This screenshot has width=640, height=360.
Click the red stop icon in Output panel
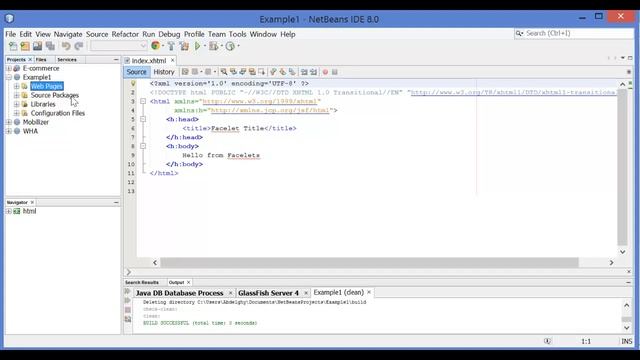click(128, 310)
